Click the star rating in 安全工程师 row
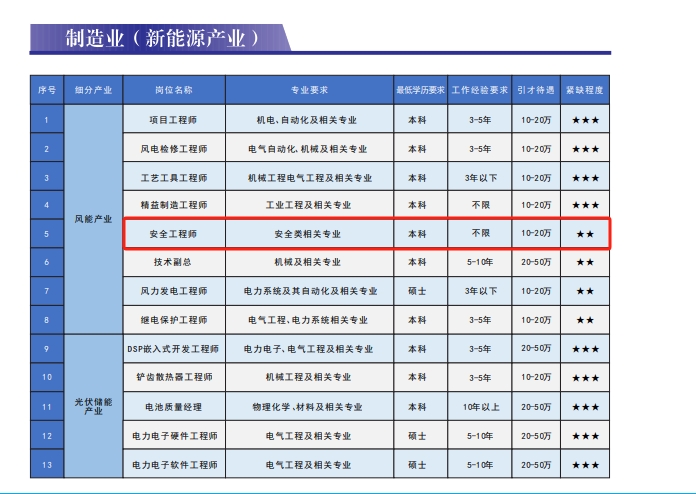The height and width of the screenshot is (494, 696). [x=585, y=234]
